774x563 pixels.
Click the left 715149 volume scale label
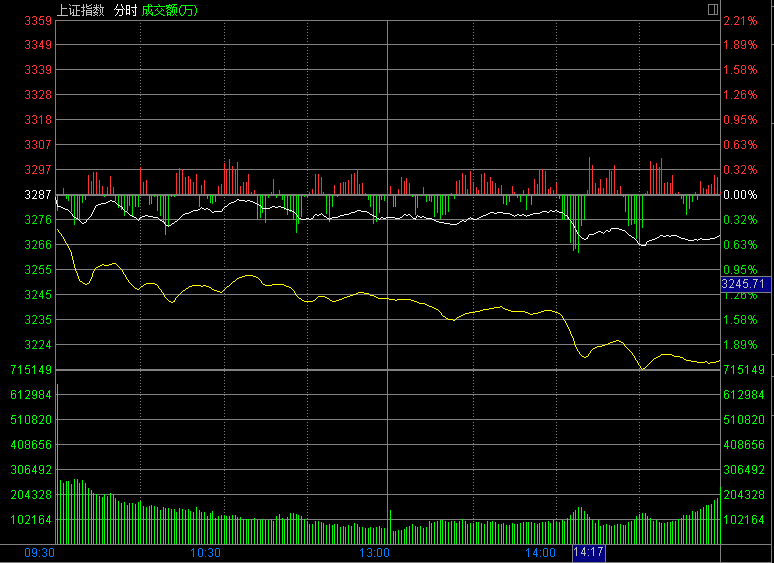[x=31, y=370]
